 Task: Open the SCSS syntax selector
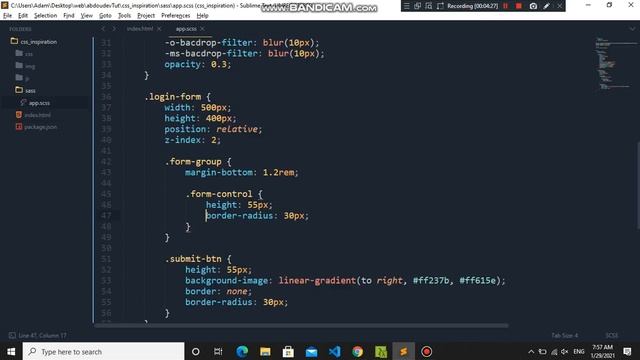(611, 336)
